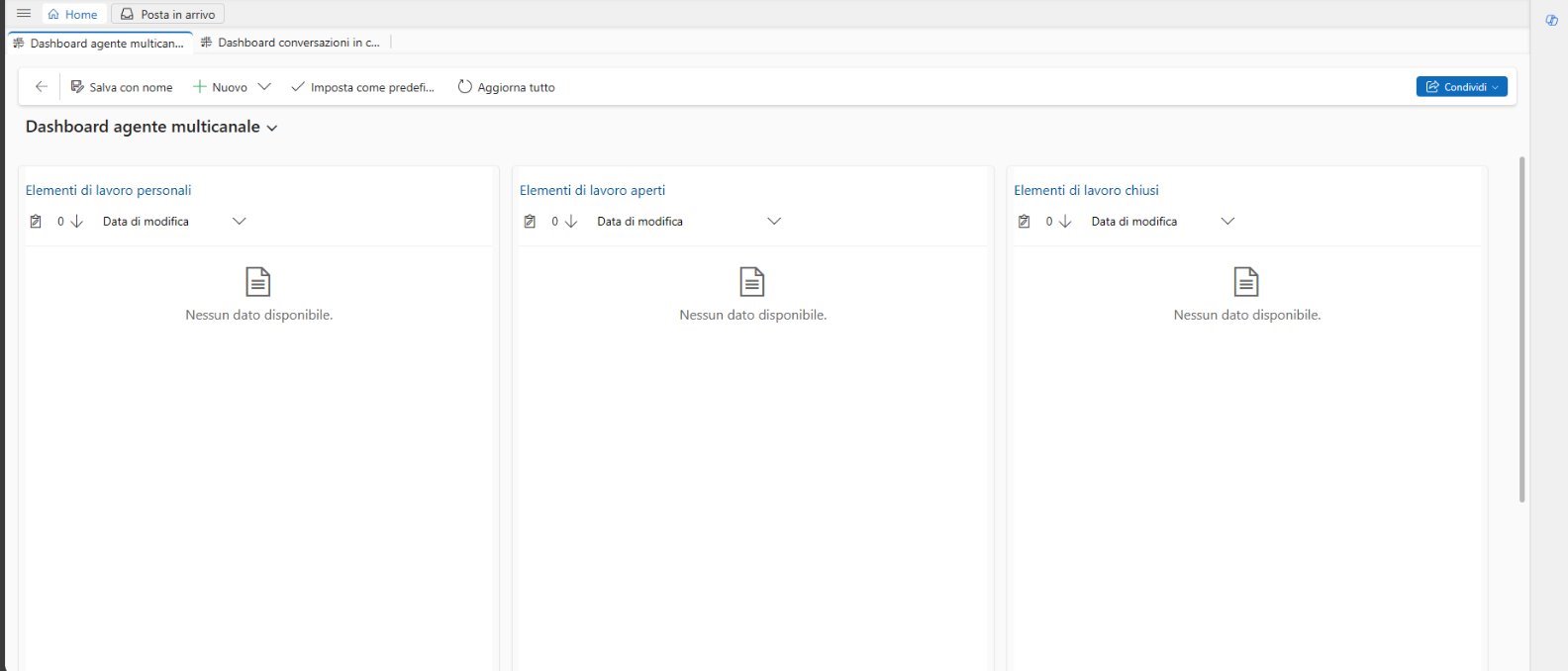1568x671 pixels.
Task: Toggle sort direction arrow in aperti stream
Action: coord(571,222)
